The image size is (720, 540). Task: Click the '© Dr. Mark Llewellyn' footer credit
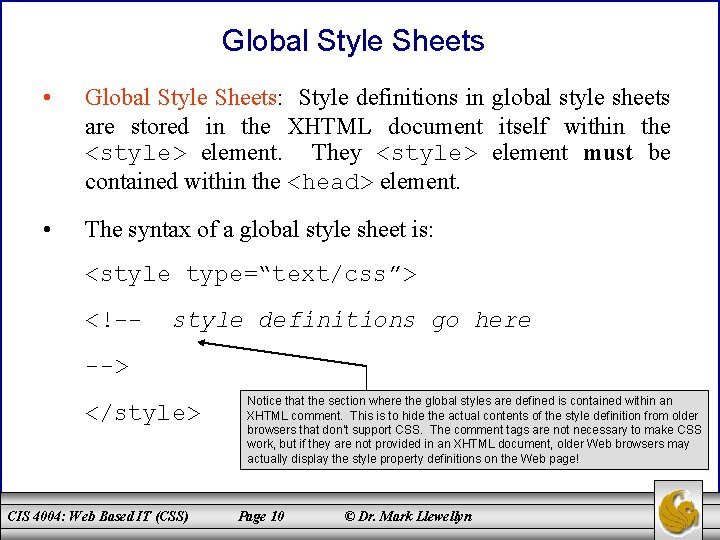click(408, 517)
